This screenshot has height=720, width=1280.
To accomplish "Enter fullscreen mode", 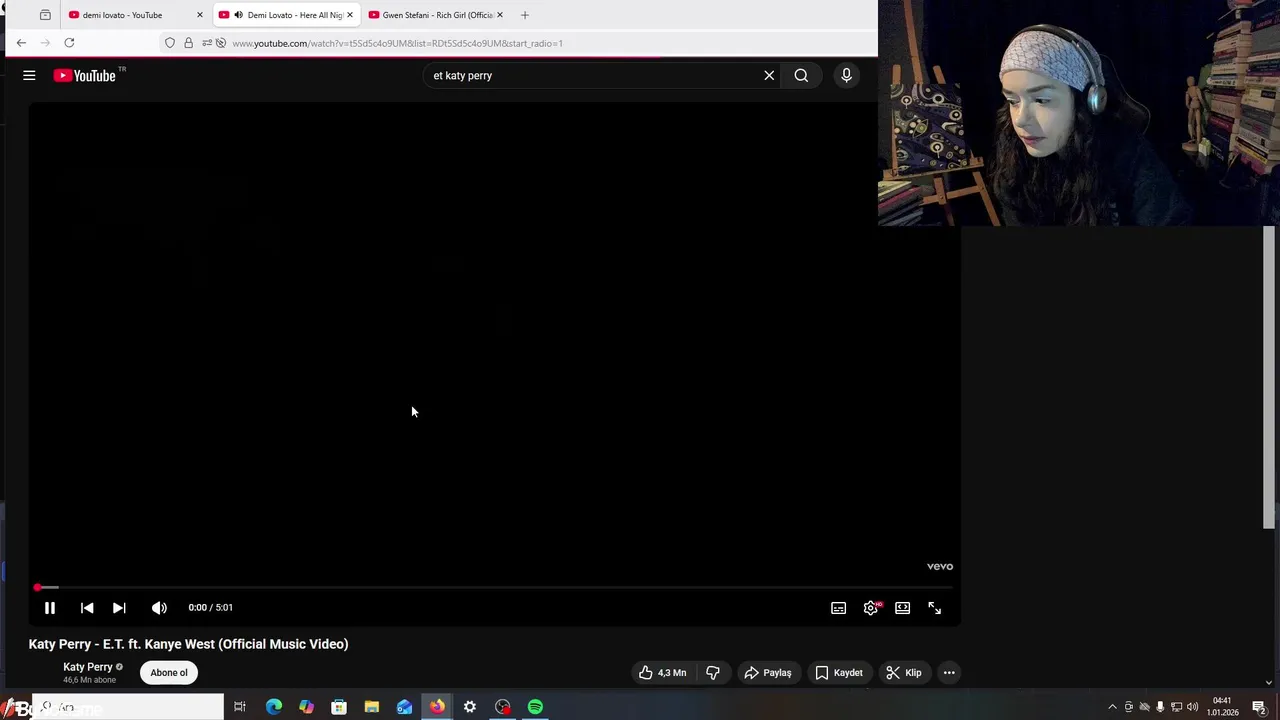I will [x=934, y=607].
